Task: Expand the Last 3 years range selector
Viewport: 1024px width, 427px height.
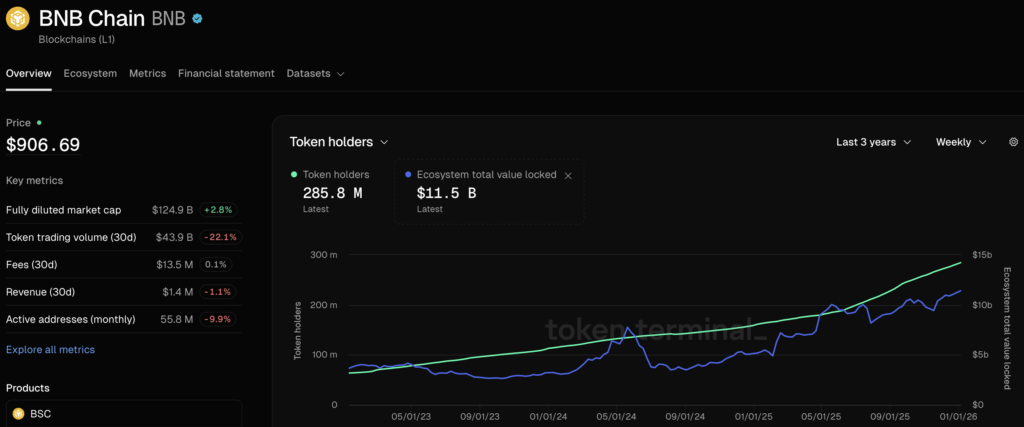Action: (x=873, y=142)
